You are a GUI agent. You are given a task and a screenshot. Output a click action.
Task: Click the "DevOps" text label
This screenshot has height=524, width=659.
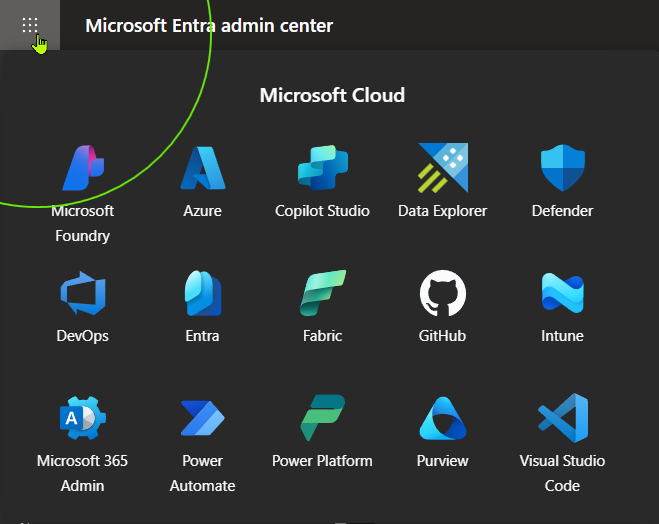pos(82,336)
